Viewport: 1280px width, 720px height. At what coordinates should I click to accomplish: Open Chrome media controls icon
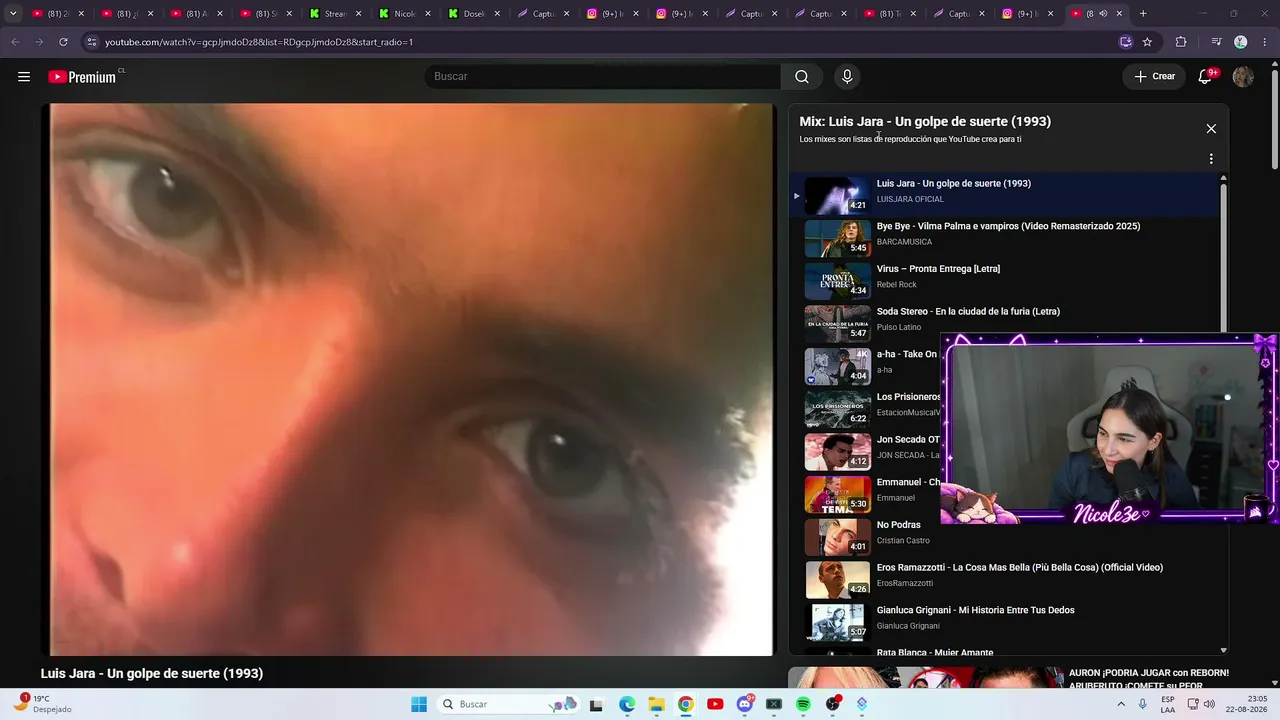pyautogui.click(x=1216, y=42)
